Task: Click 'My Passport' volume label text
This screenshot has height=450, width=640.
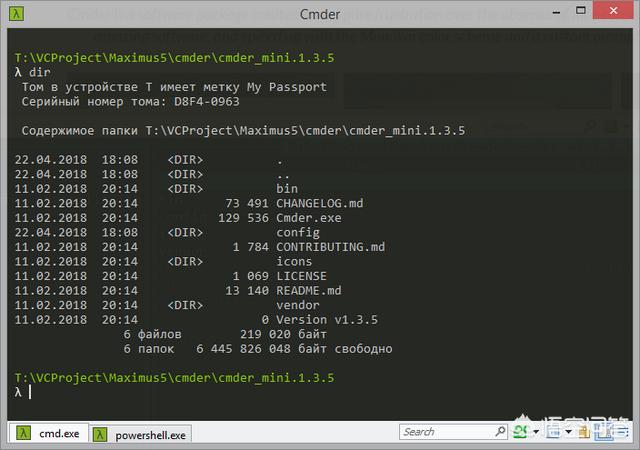Action: 287,87
